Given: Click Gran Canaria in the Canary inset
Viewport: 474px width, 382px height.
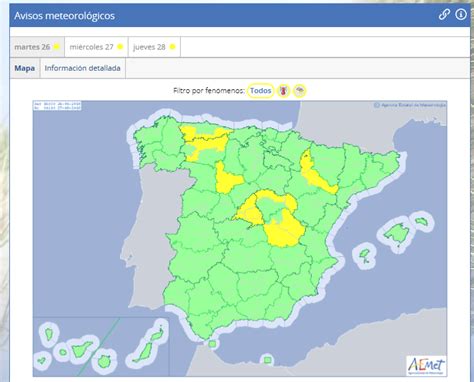Looking at the screenshot, I should click(105, 362).
